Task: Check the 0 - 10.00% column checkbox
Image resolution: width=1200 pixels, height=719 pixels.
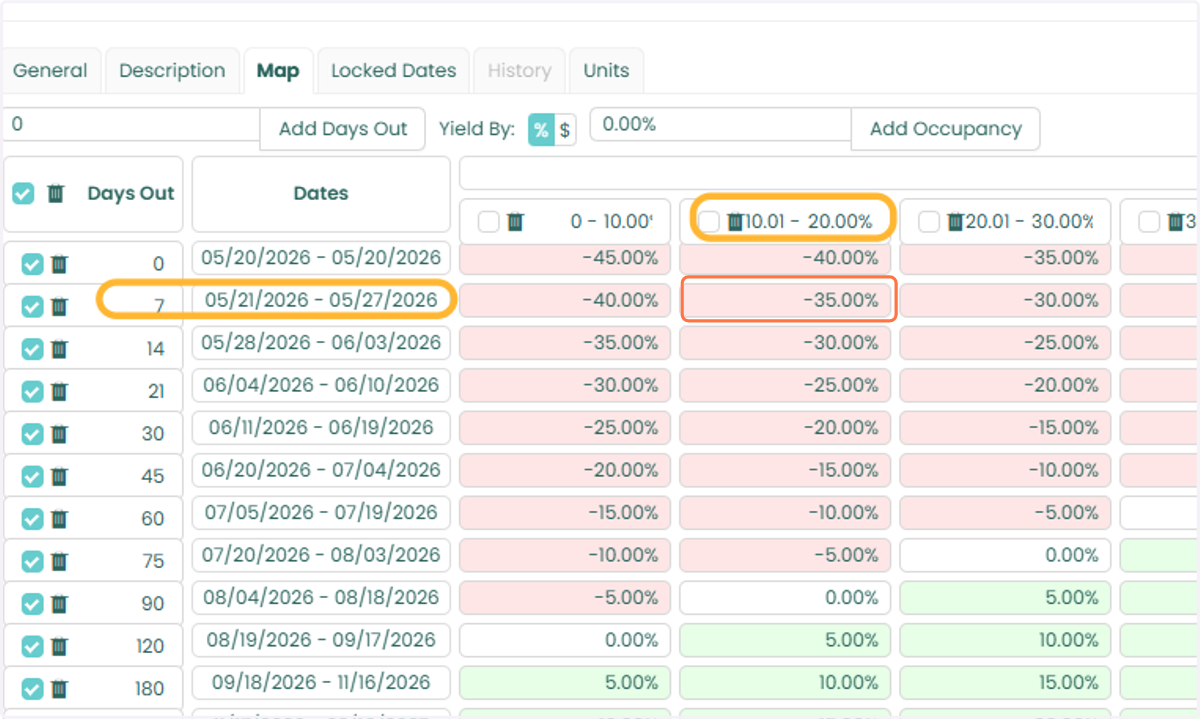Action: click(488, 222)
